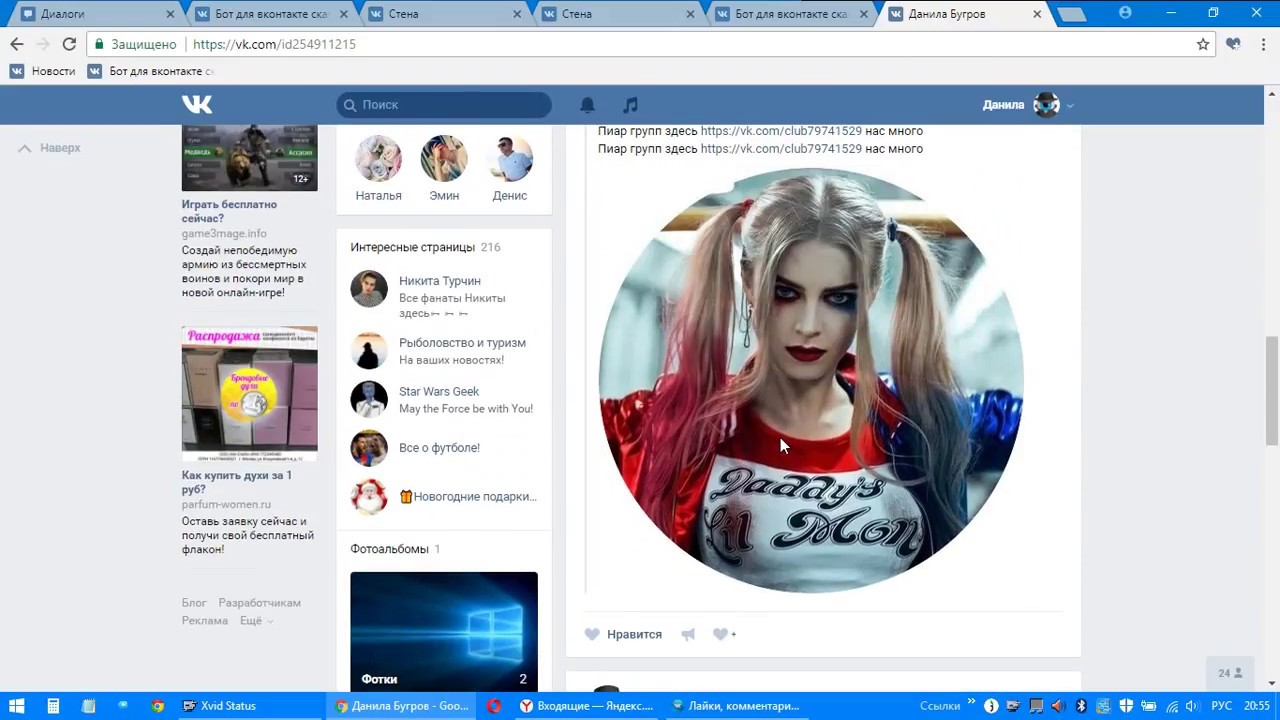Click the page vertical scrollbar thumb
Screen dimensions: 1280x720
pyautogui.click(x=1272, y=390)
